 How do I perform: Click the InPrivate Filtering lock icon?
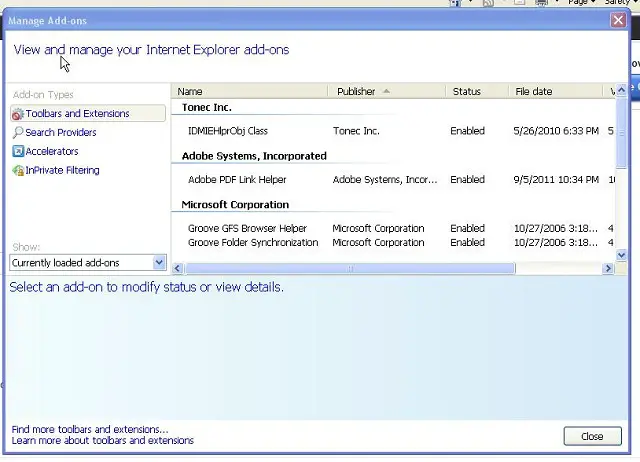[x=18, y=171]
